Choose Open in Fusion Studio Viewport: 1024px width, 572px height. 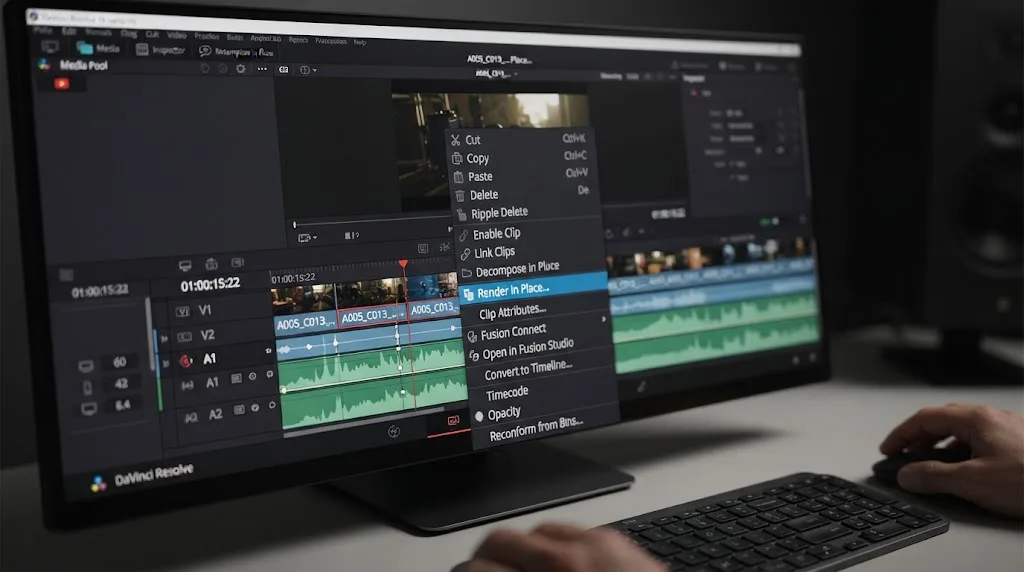539,351
